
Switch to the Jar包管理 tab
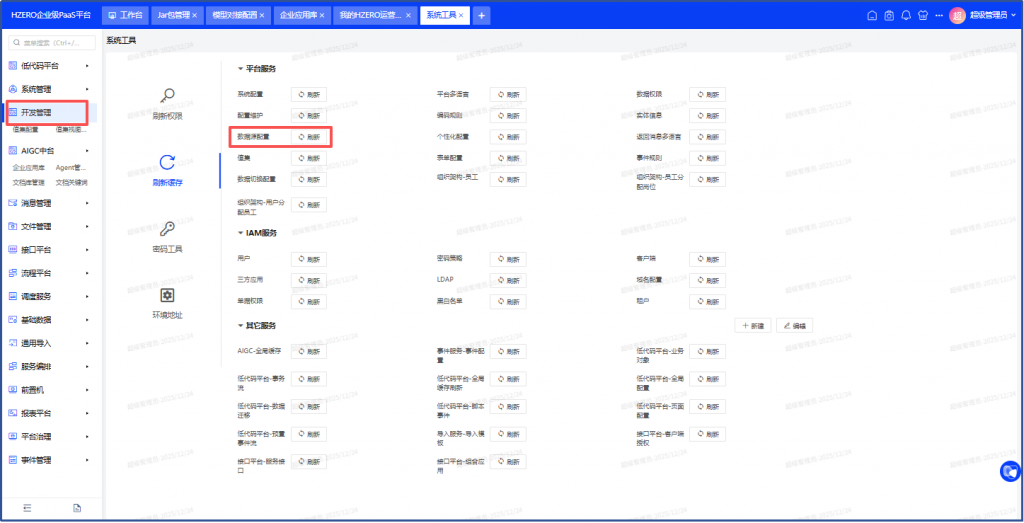click(174, 16)
